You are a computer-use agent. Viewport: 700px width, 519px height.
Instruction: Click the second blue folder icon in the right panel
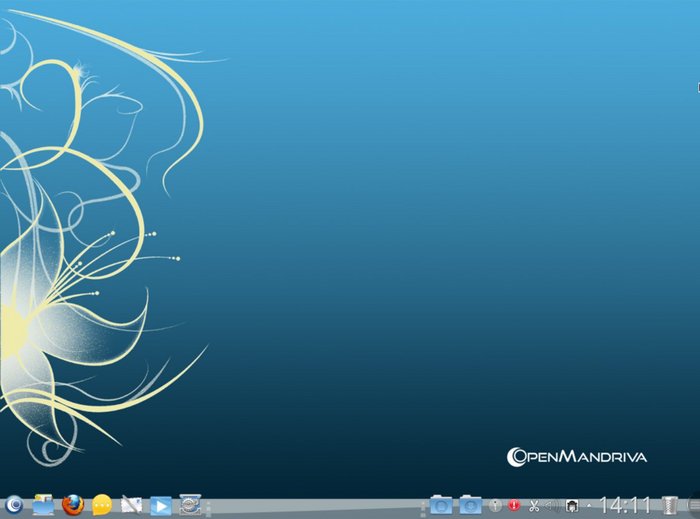click(x=470, y=506)
